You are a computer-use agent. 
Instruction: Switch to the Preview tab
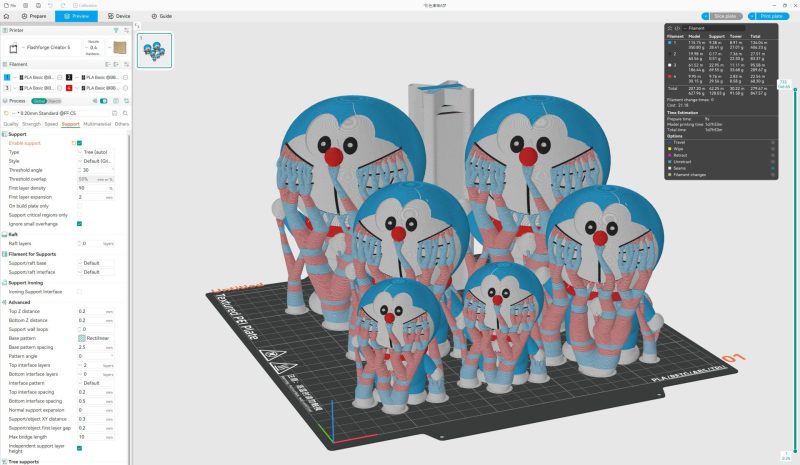[77, 16]
